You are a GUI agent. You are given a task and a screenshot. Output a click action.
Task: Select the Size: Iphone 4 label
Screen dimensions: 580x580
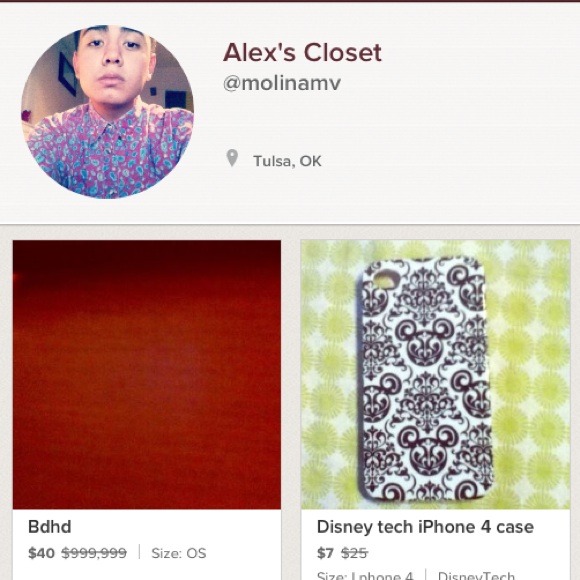[x=365, y=576]
